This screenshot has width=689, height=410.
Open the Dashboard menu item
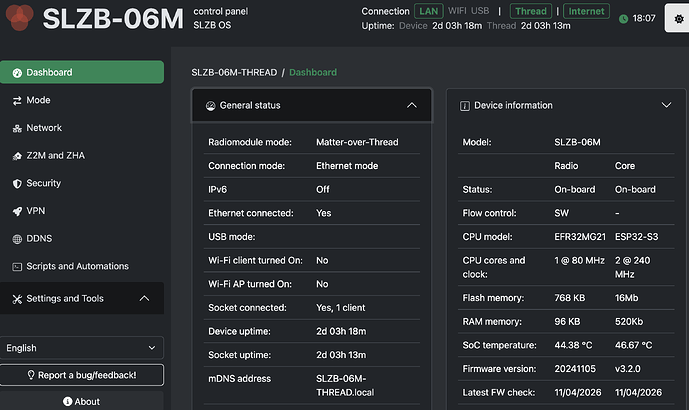[82, 72]
